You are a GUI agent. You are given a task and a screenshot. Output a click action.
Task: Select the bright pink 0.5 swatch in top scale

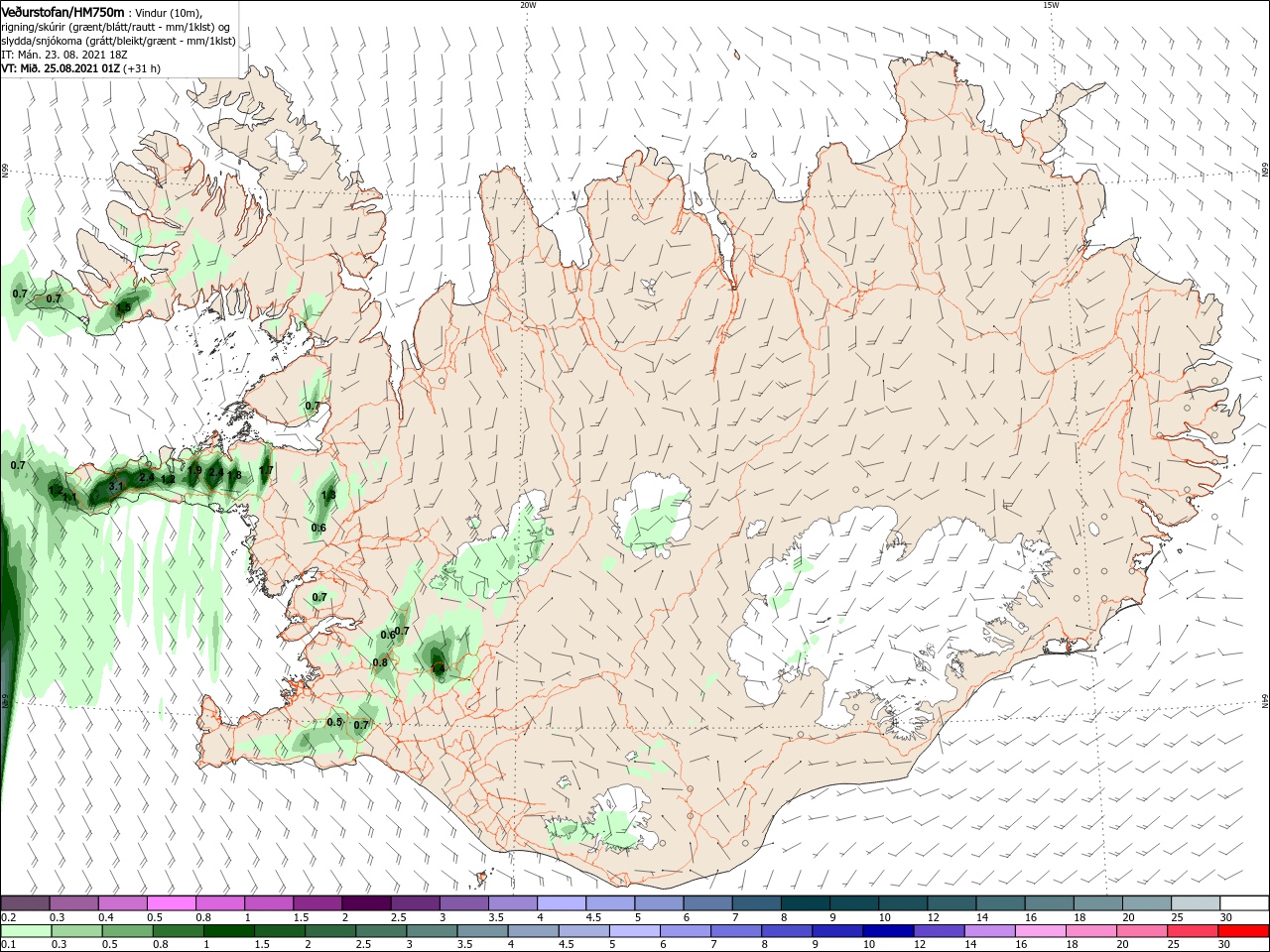coord(171,903)
